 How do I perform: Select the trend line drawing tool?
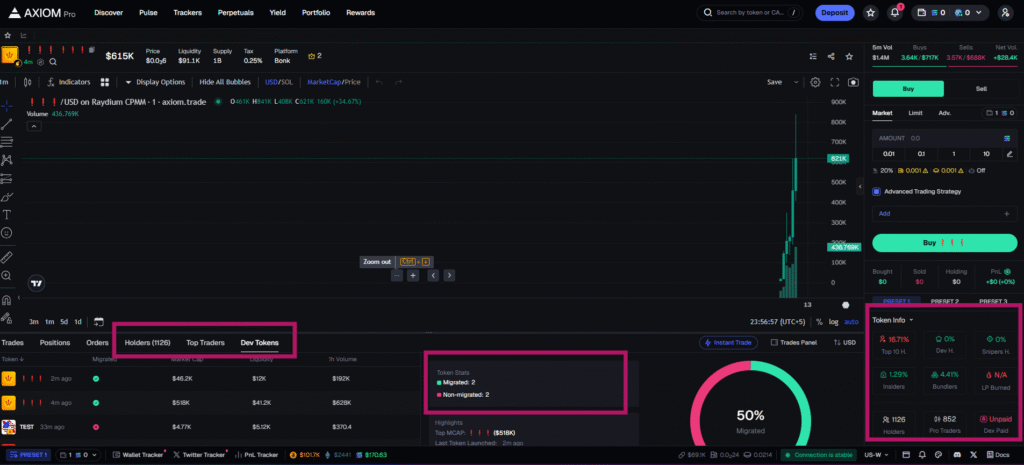tap(7, 123)
